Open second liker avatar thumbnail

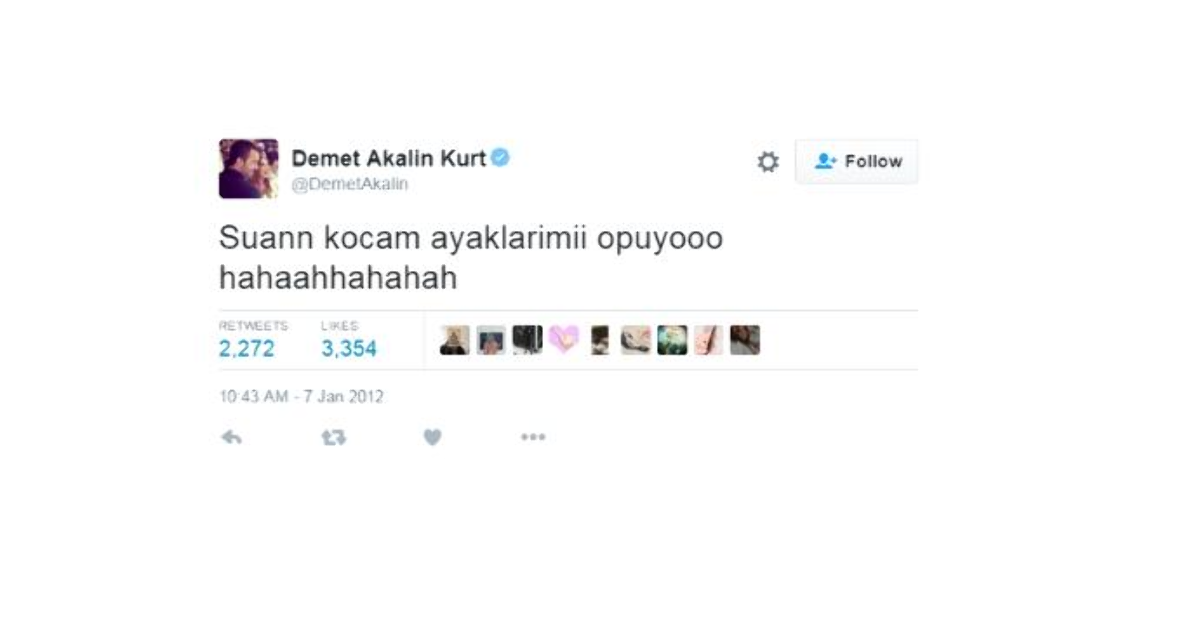coord(491,340)
